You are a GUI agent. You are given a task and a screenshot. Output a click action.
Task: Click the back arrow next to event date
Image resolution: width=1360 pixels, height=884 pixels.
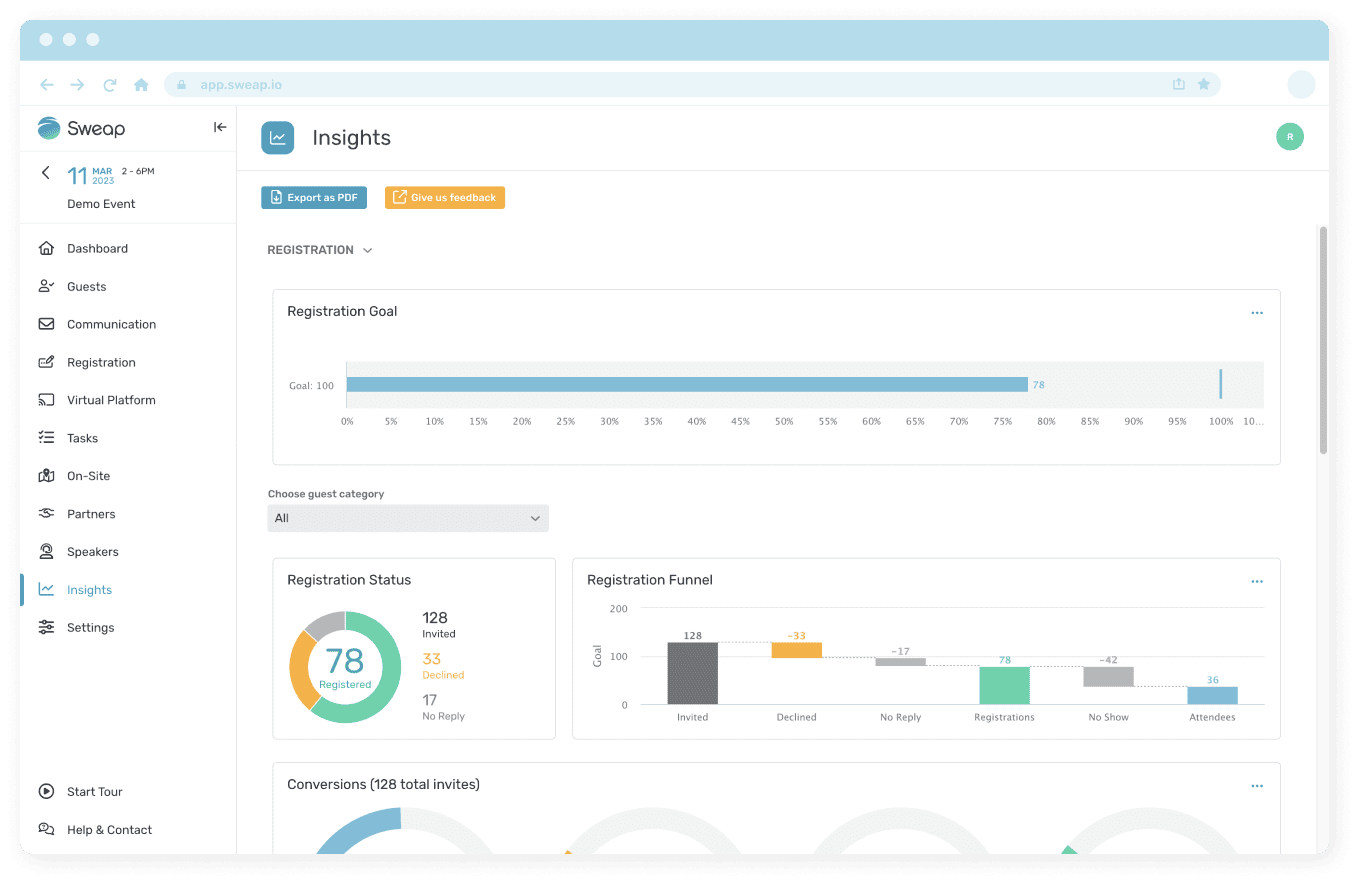[x=45, y=173]
